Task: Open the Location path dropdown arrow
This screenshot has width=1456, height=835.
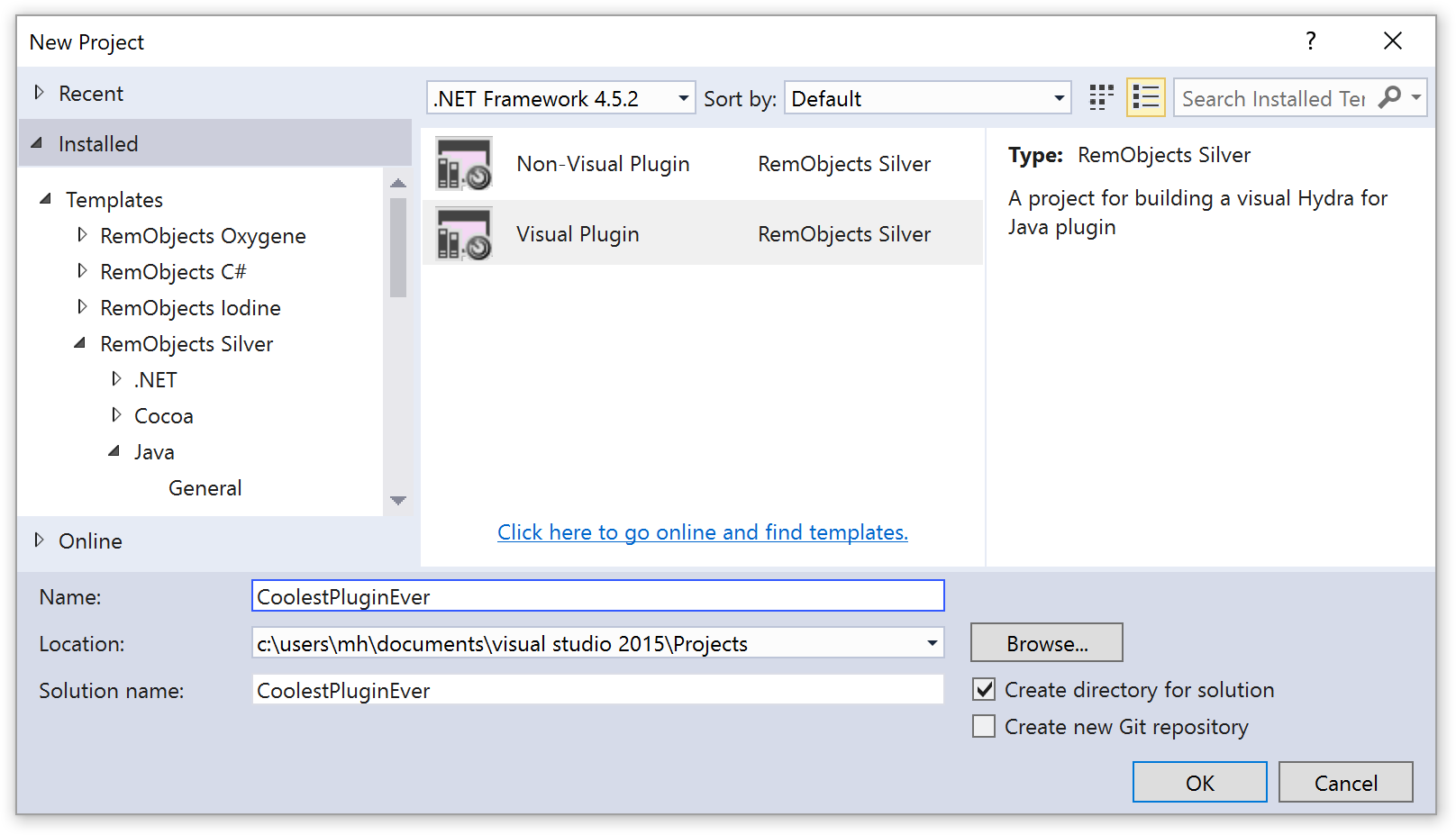Action: pyautogui.click(x=932, y=643)
